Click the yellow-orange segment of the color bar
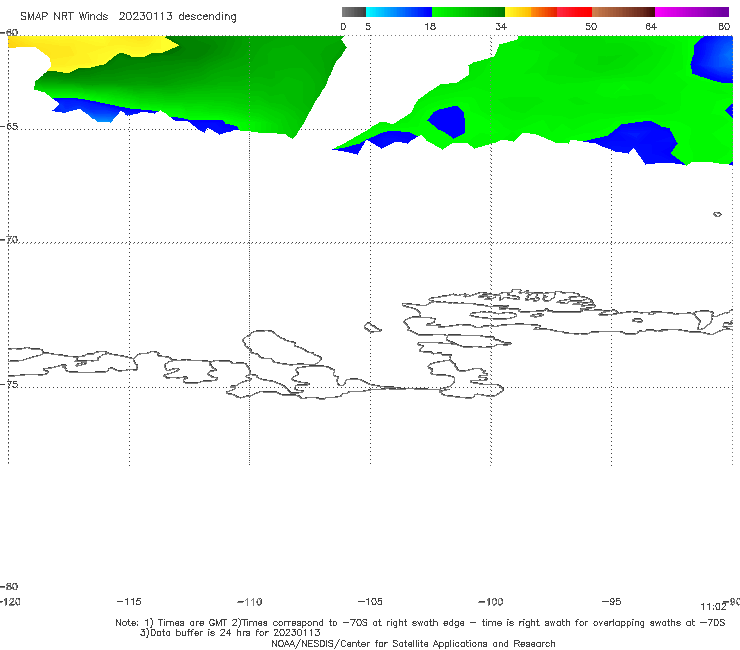 click(x=531, y=12)
